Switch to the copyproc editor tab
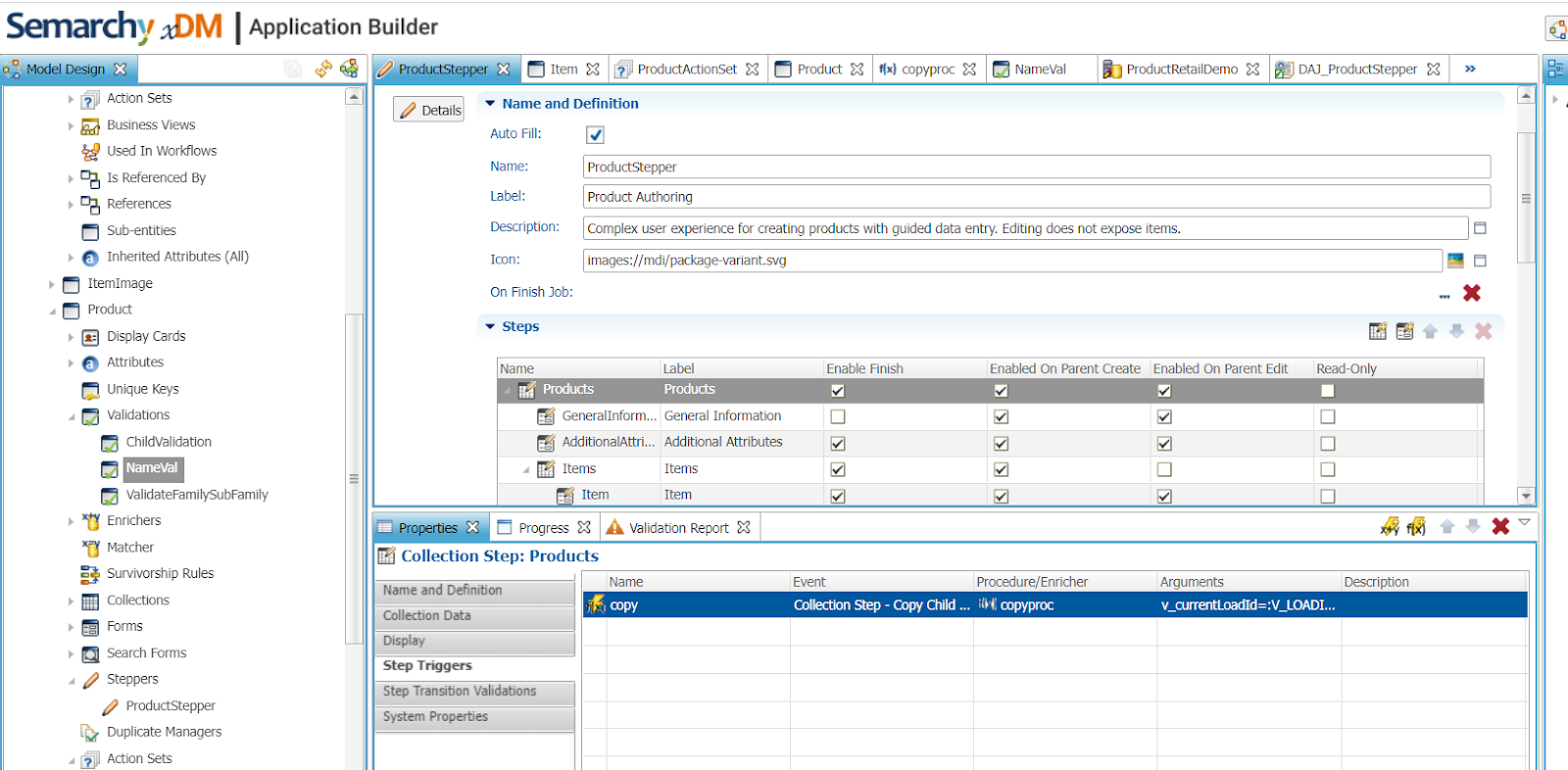The width and height of the screenshot is (1568, 770). [928, 69]
